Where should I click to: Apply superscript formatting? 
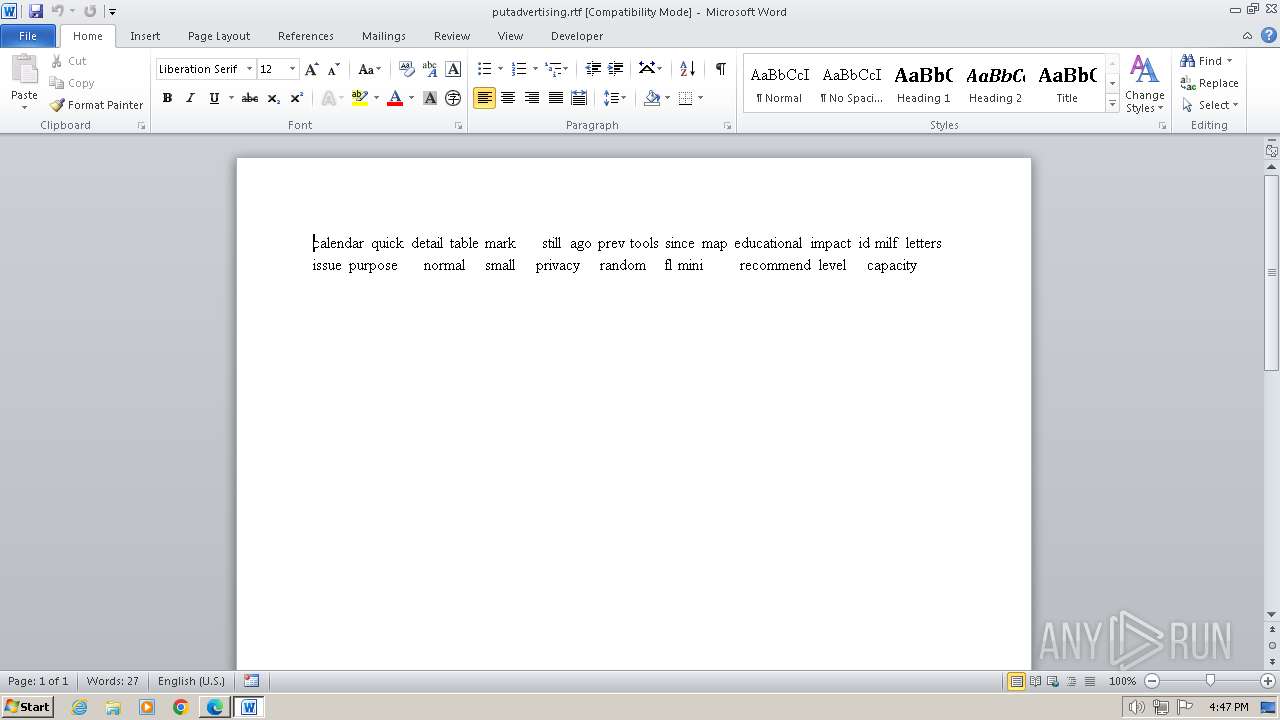(297, 98)
